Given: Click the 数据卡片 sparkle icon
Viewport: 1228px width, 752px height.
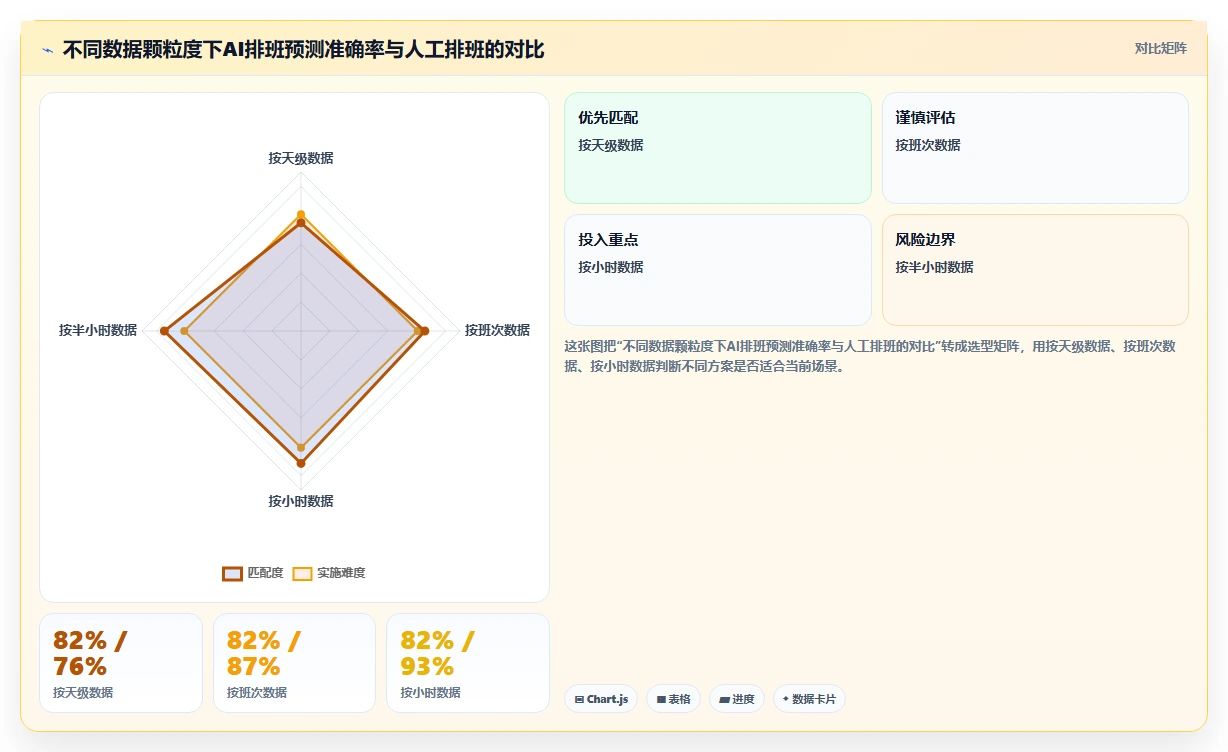Looking at the screenshot, I should click(786, 700).
